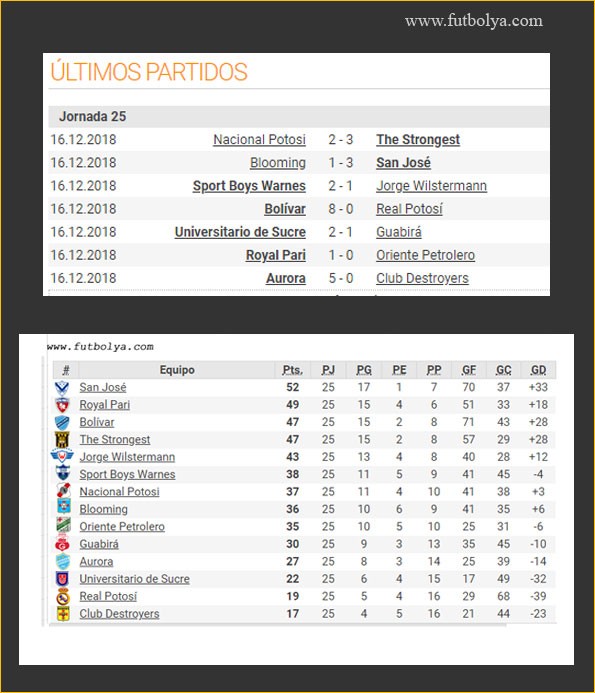Image resolution: width=595 pixels, height=693 pixels.
Task: Open The Strongest link in Jornada 25
Action: [418, 140]
